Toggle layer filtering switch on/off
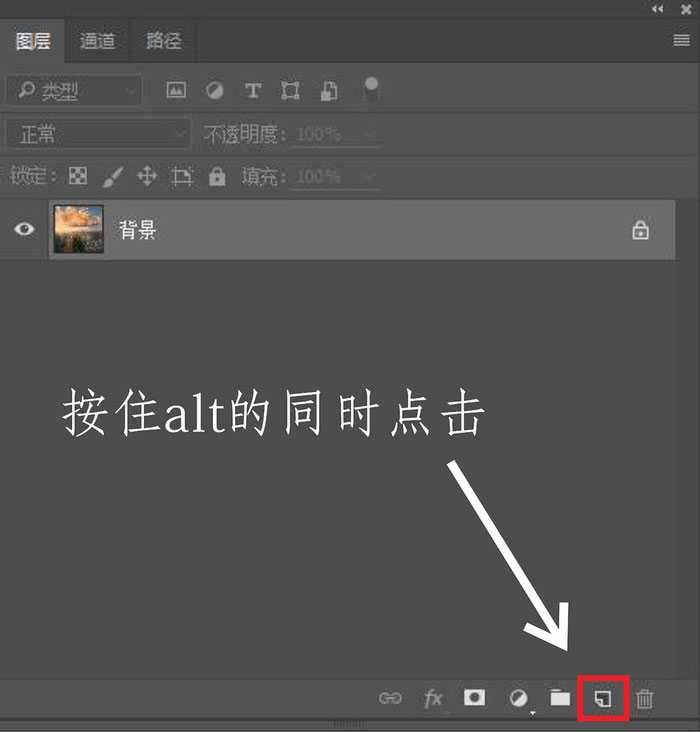The height and width of the screenshot is (732, 700). pyautogui.click(x=371, y=89)
